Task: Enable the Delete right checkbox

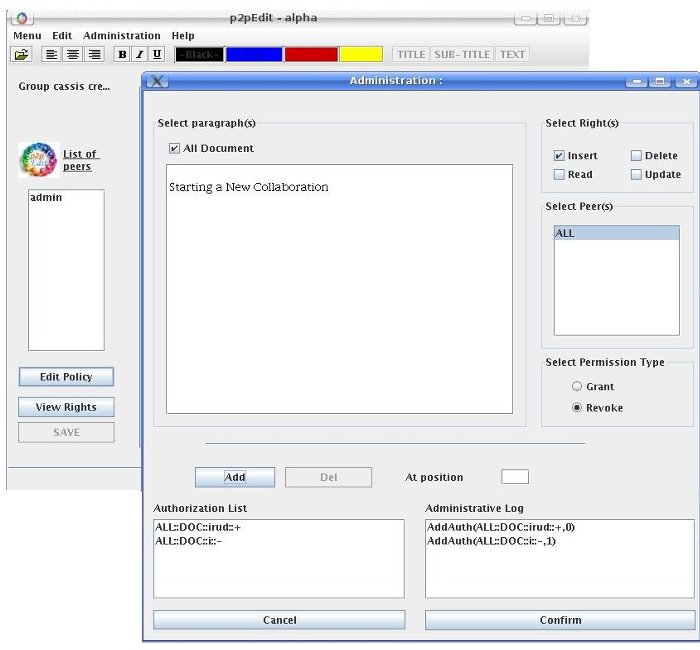Action: click(x=636, y=156)
